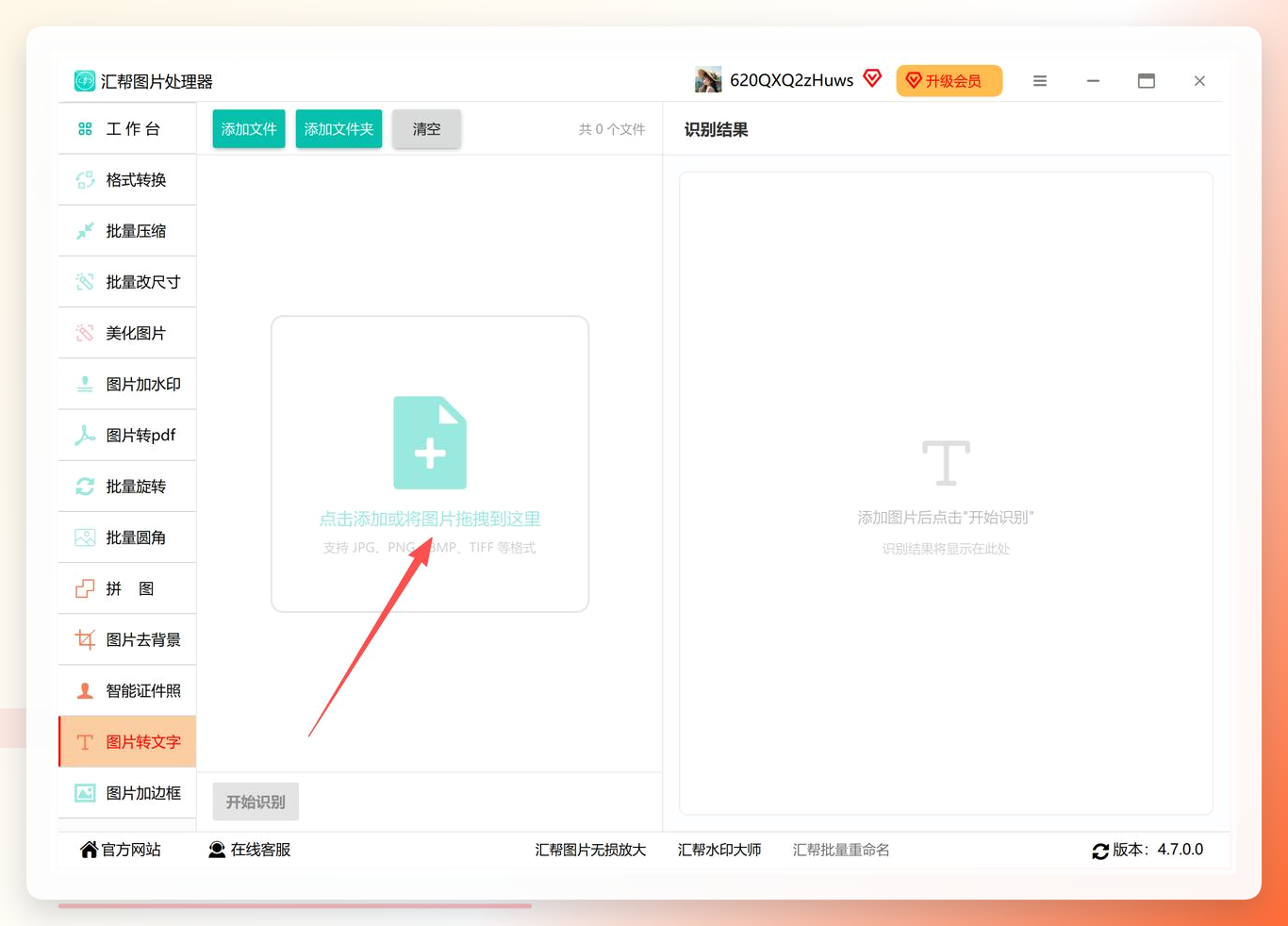Minimize the application window
Image resolution: width=1288 pixels, height=926 pixels.
pos(1093,81)
